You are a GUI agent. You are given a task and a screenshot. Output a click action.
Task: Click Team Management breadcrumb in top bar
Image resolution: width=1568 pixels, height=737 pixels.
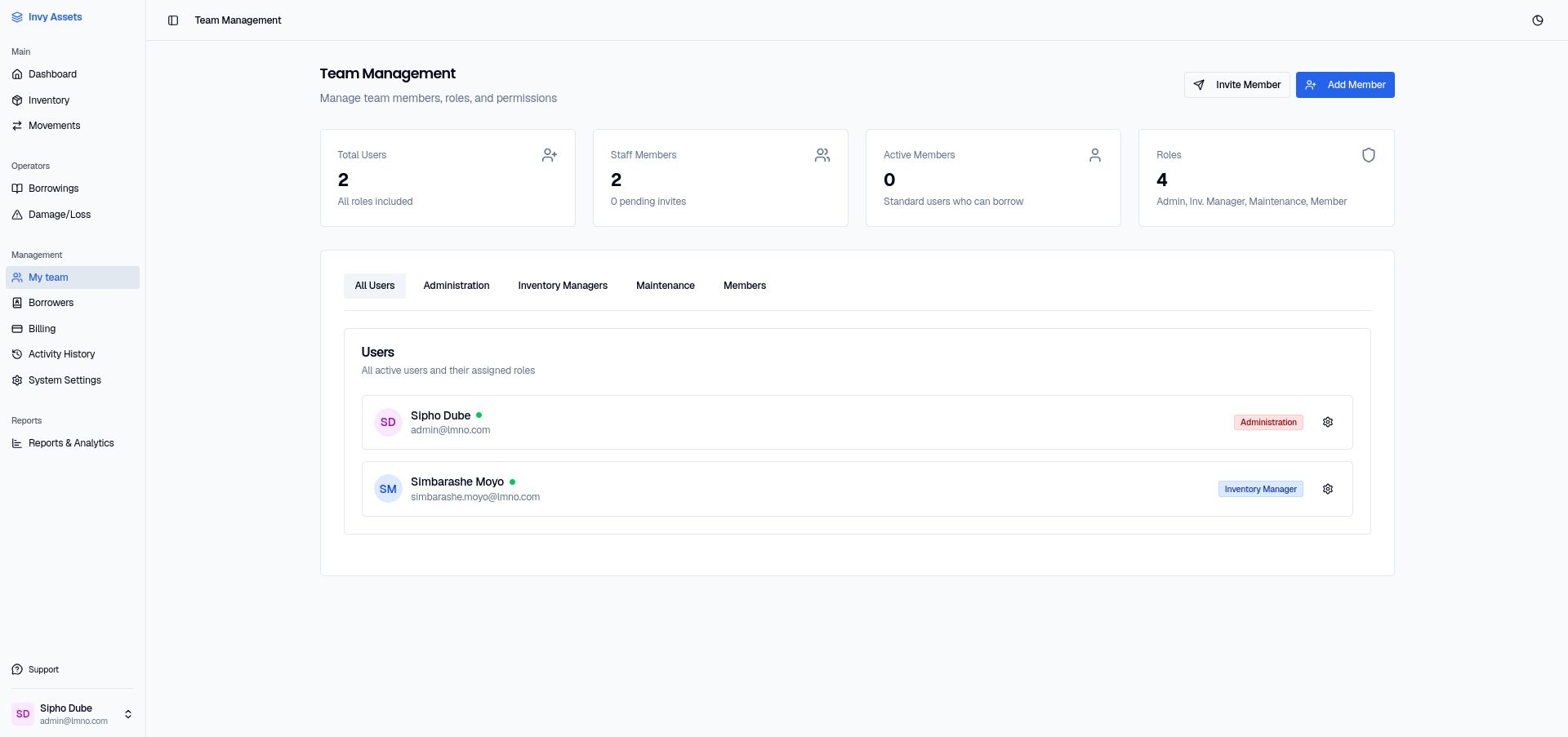(x=238, y=20)
